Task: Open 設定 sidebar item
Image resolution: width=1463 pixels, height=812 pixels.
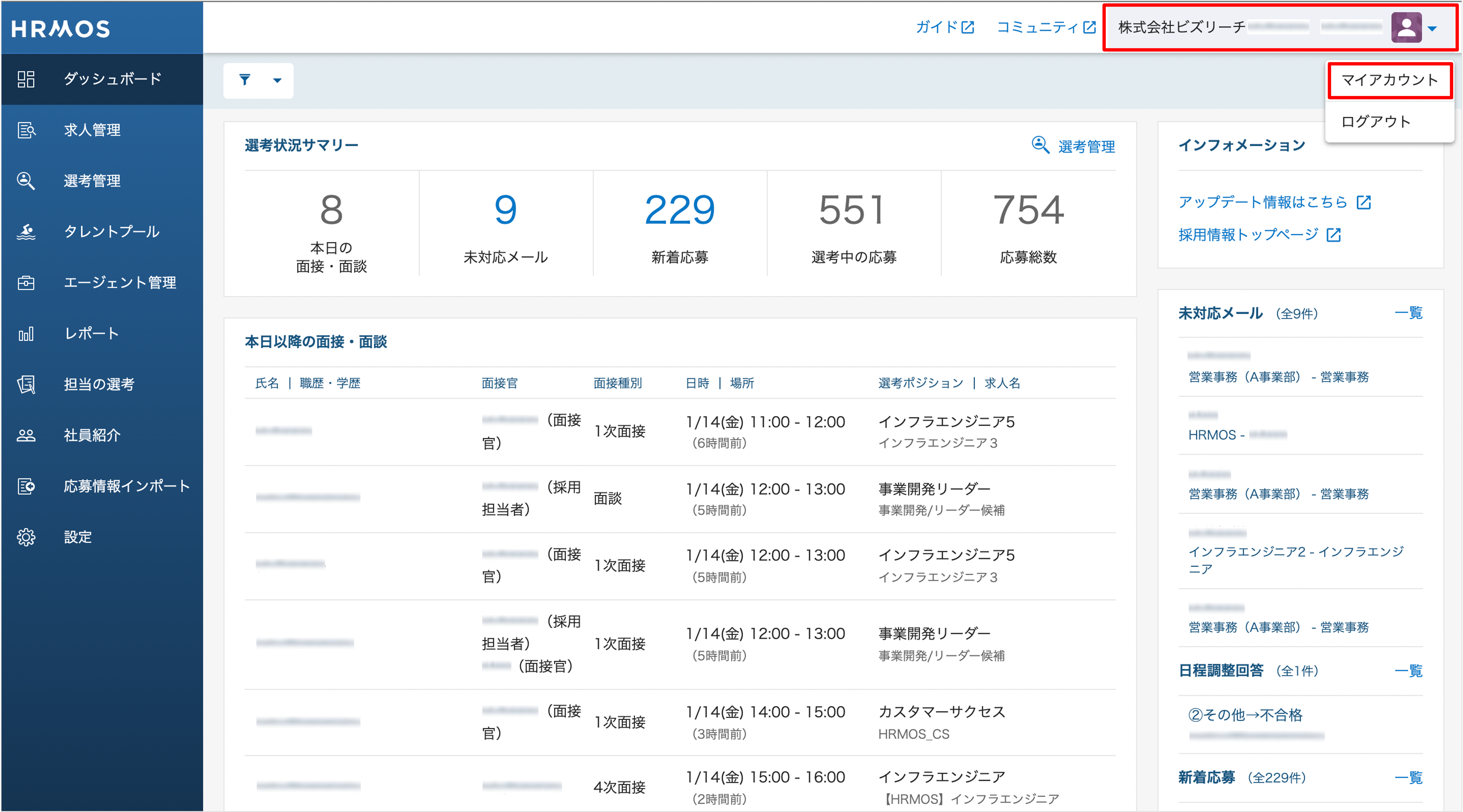Action: (x=102, y=537)
